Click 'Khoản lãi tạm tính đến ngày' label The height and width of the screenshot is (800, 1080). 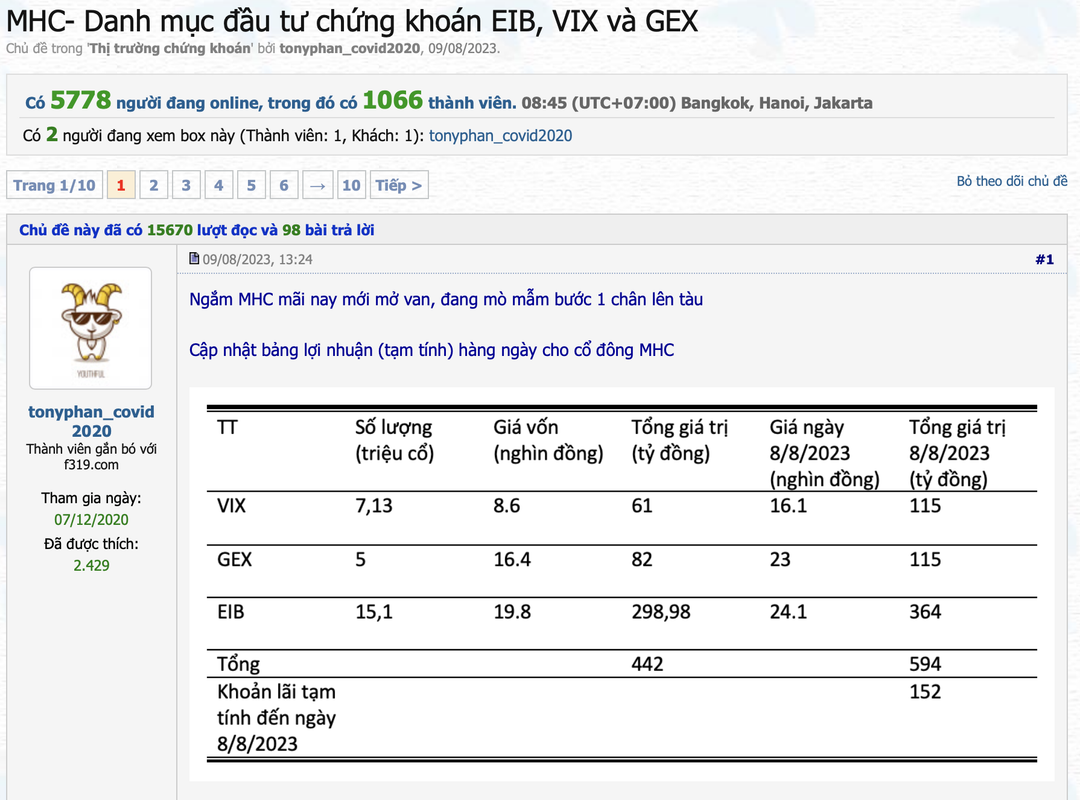[276, 718]
